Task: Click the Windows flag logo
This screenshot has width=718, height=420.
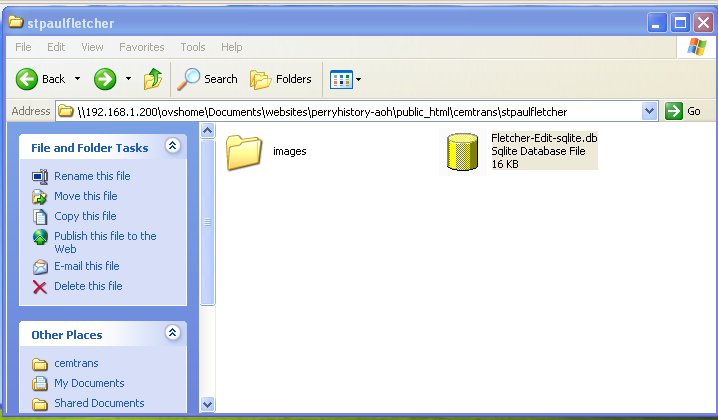Action: (696, 47)
